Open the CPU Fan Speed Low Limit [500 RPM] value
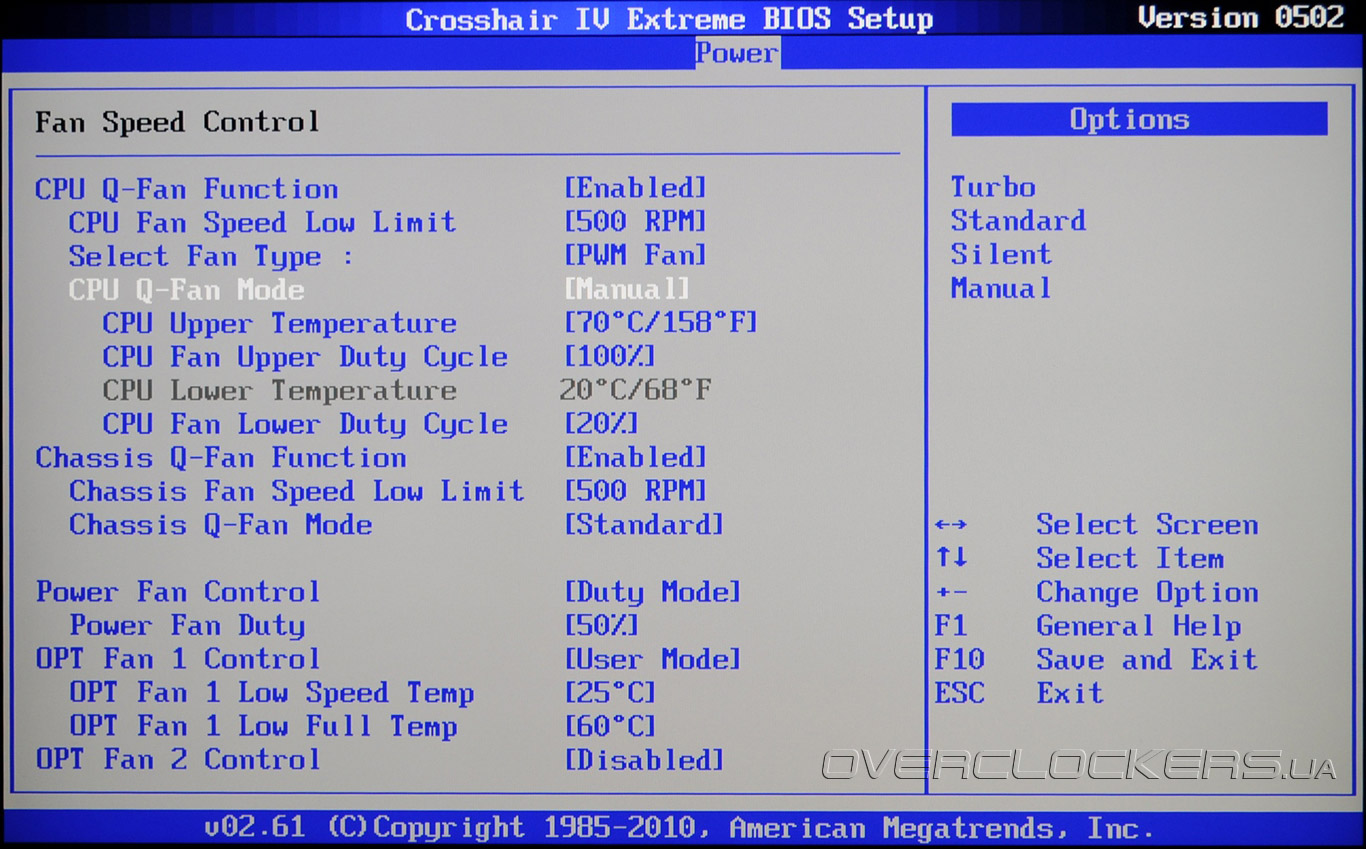This screenshot has height=849, width=1366. [x=636, y=222]
